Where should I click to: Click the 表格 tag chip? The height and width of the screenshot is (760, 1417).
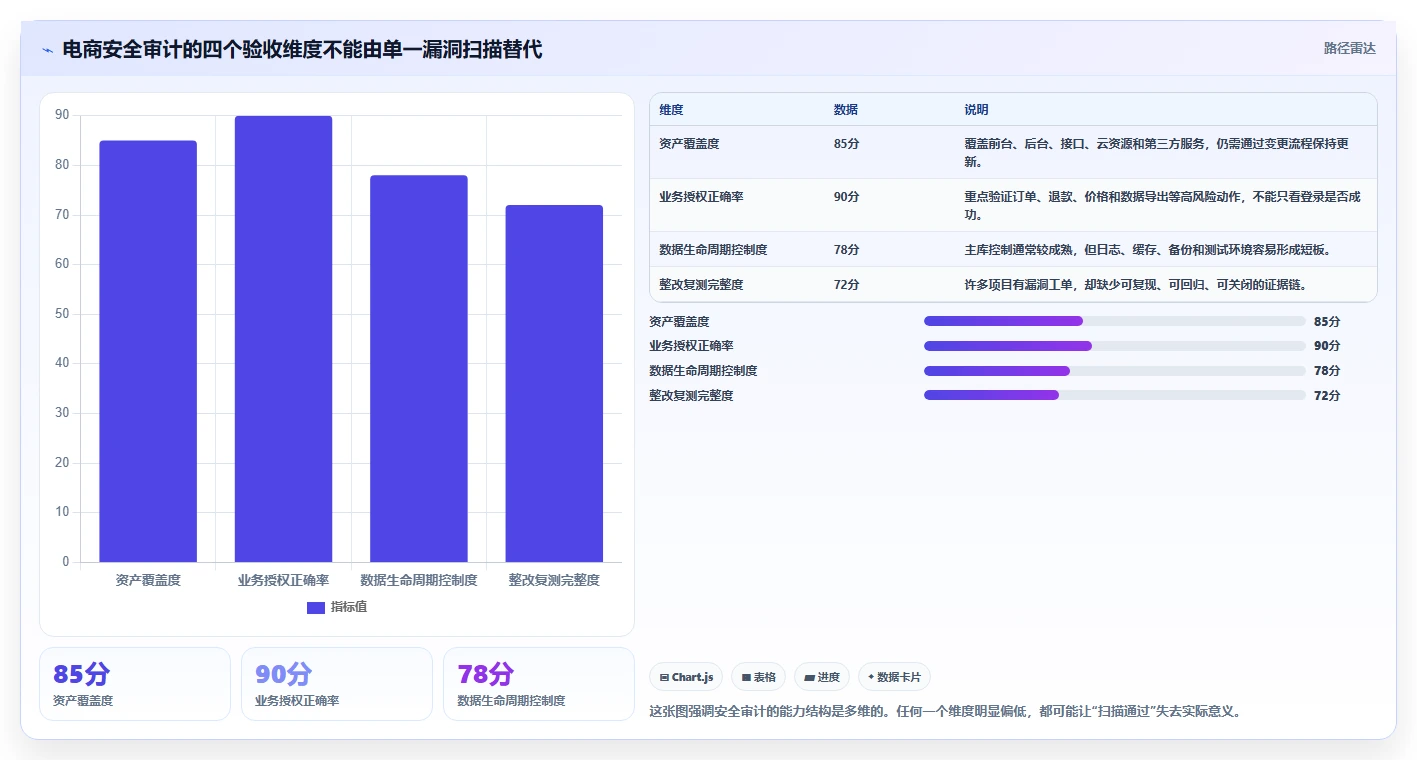tap(759, 677)
